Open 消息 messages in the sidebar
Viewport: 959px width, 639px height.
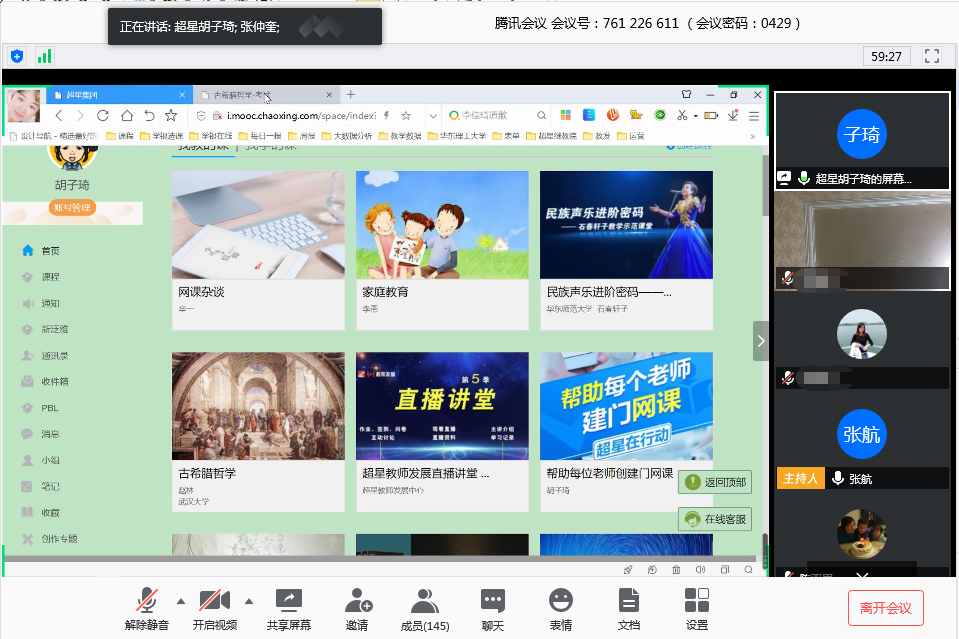tap(52, 432)
